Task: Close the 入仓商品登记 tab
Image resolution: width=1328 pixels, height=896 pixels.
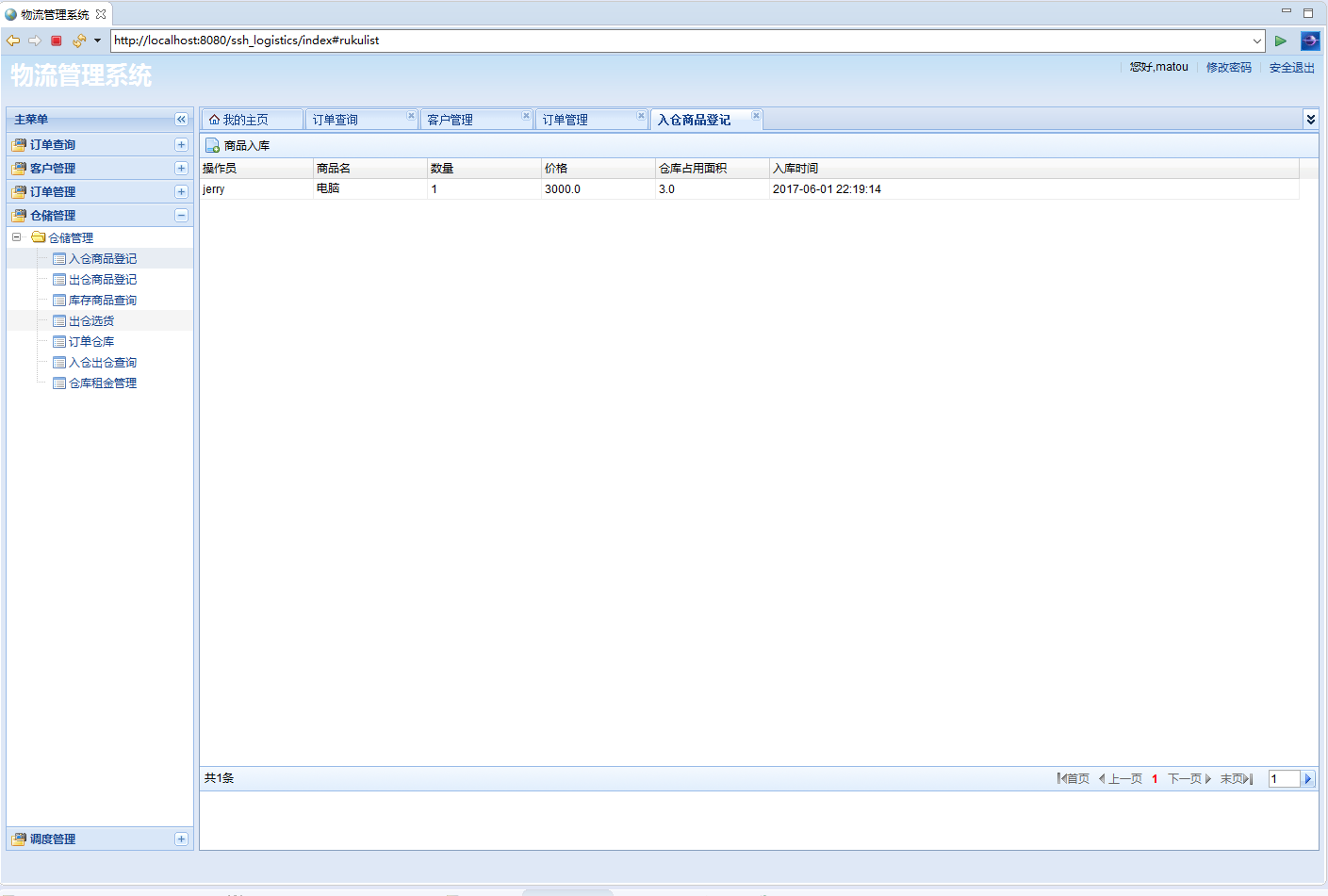Action: (756, 116)
